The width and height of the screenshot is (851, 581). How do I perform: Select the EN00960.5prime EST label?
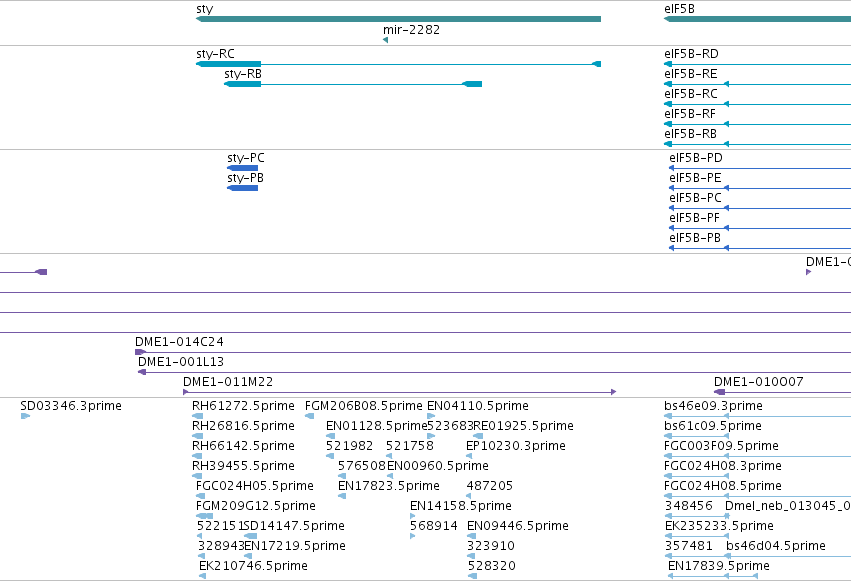tap(437, 466)
